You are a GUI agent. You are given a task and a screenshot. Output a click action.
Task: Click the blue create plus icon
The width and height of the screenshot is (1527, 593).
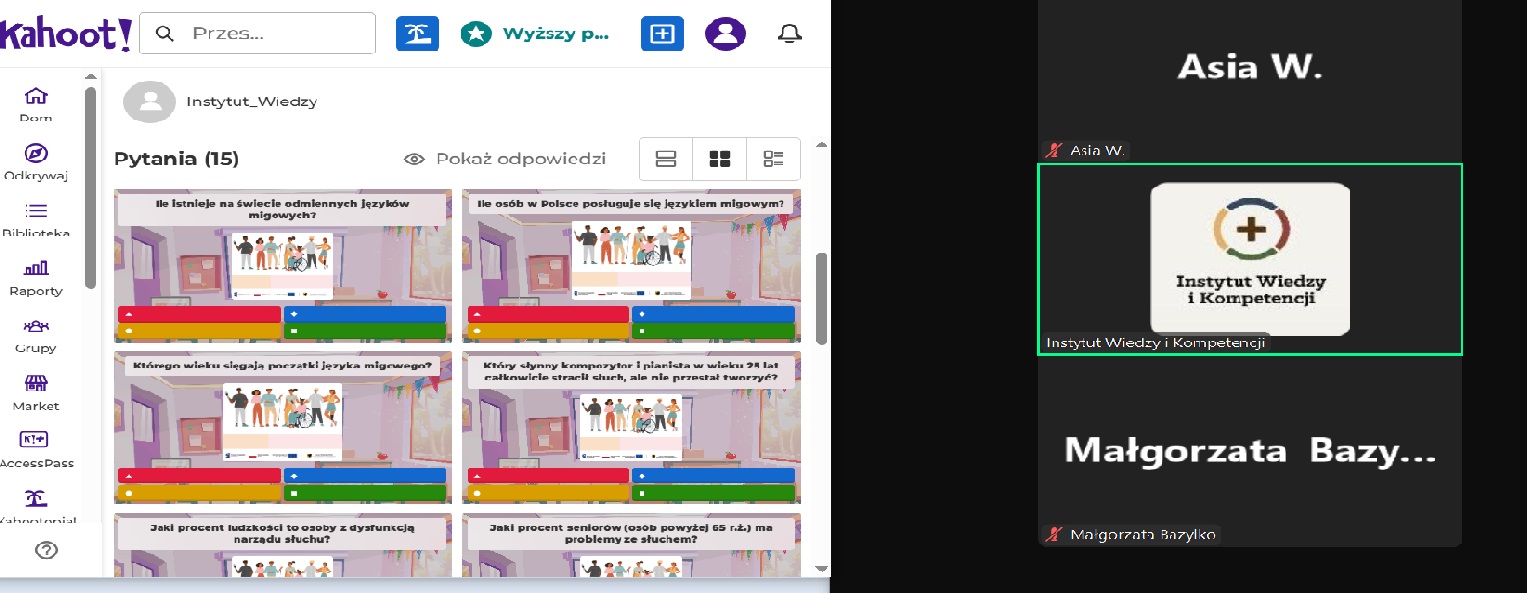click(x=662, y=33)
